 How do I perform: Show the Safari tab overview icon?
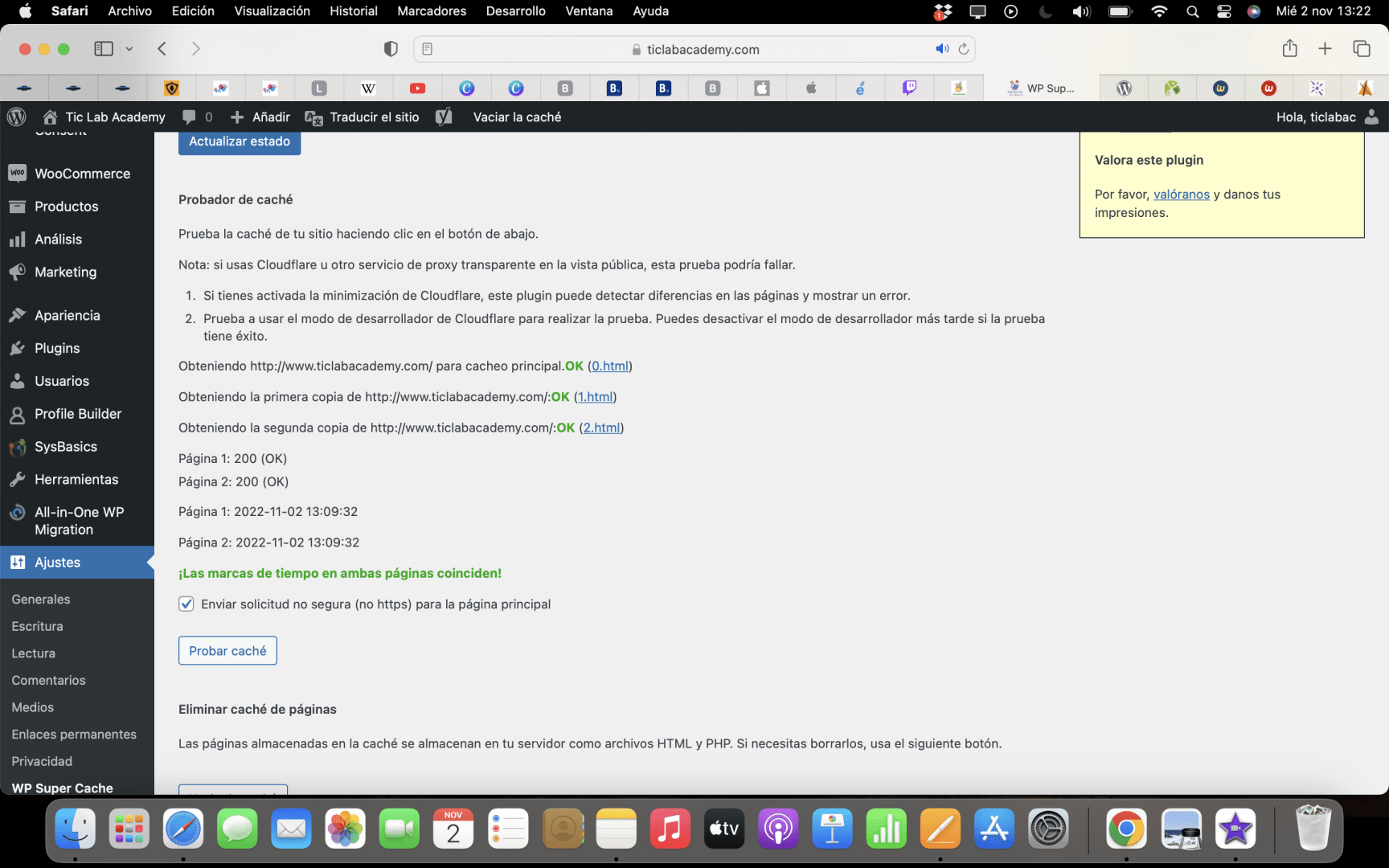(x=1362, y=49)
